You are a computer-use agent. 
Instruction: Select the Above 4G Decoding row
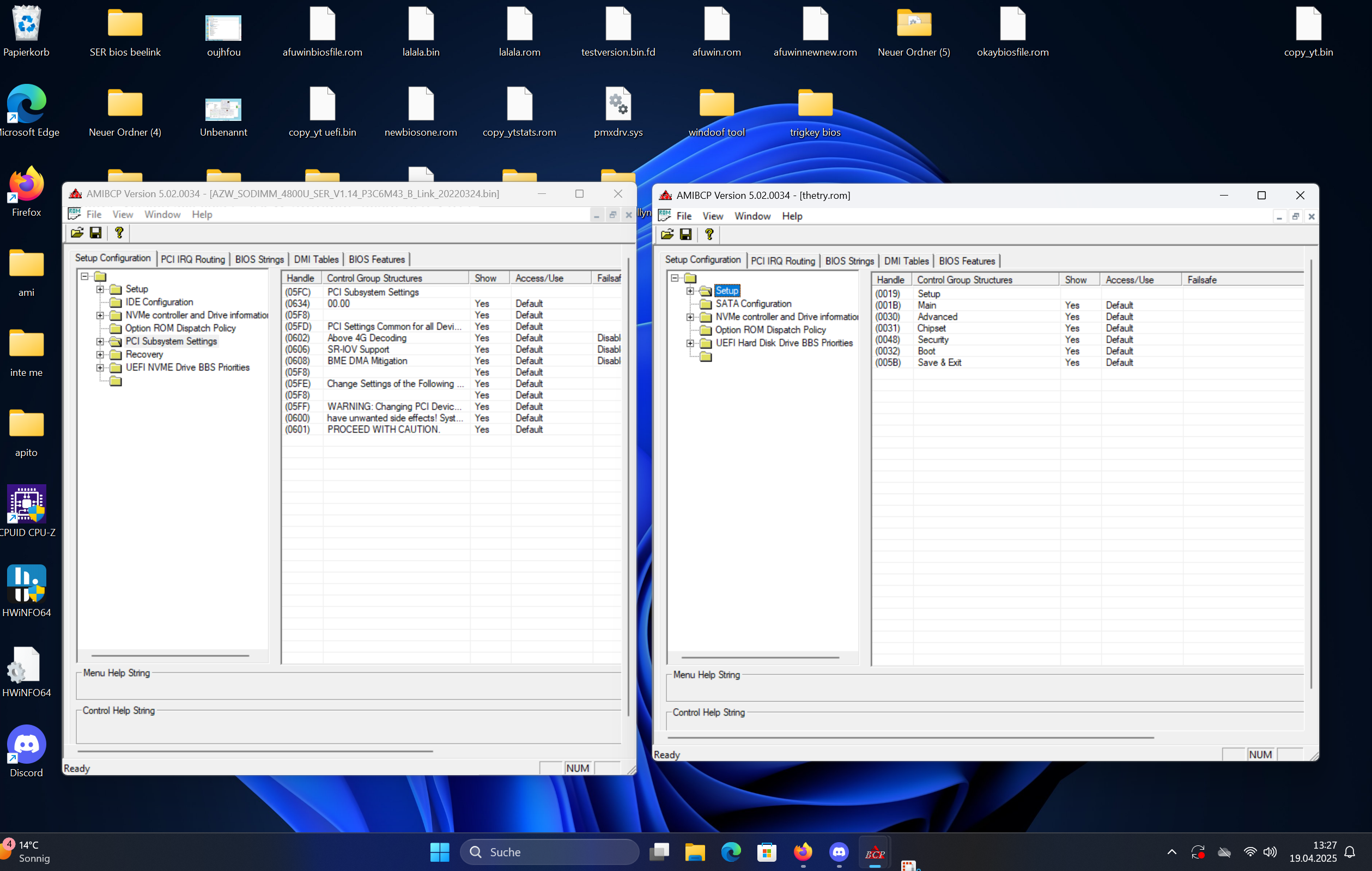click(x=366, y=338)
